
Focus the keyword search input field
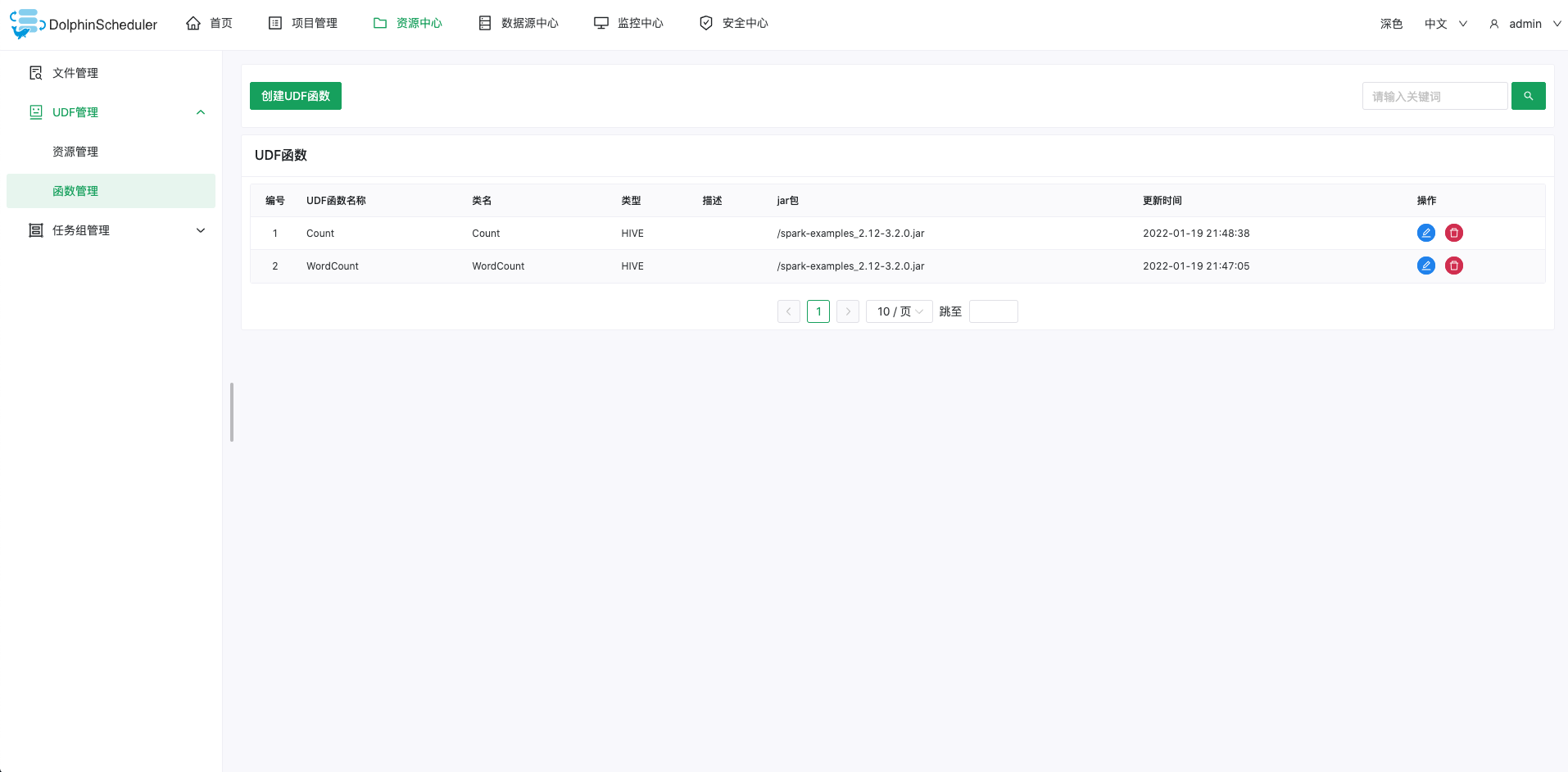tap(1435, 96)
